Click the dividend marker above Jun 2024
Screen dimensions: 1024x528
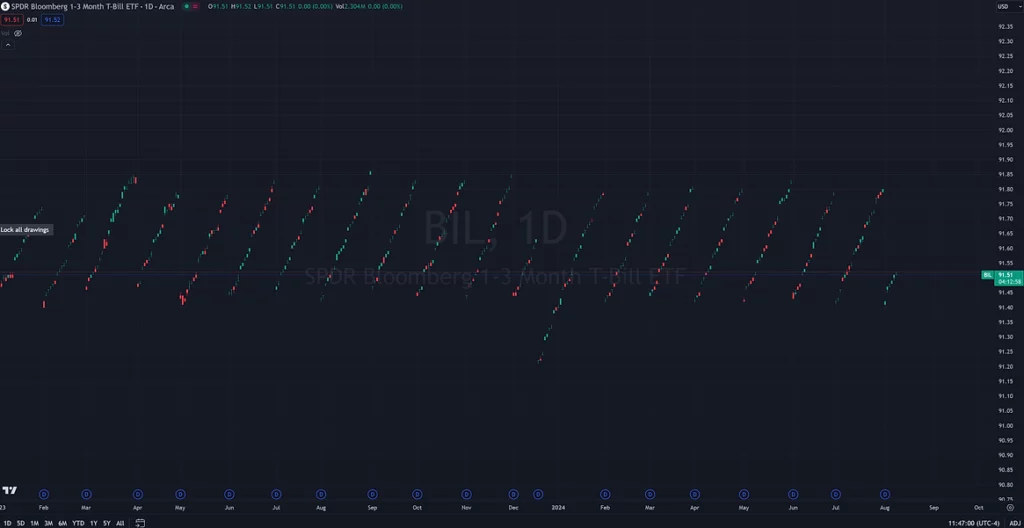coord(793,494)
